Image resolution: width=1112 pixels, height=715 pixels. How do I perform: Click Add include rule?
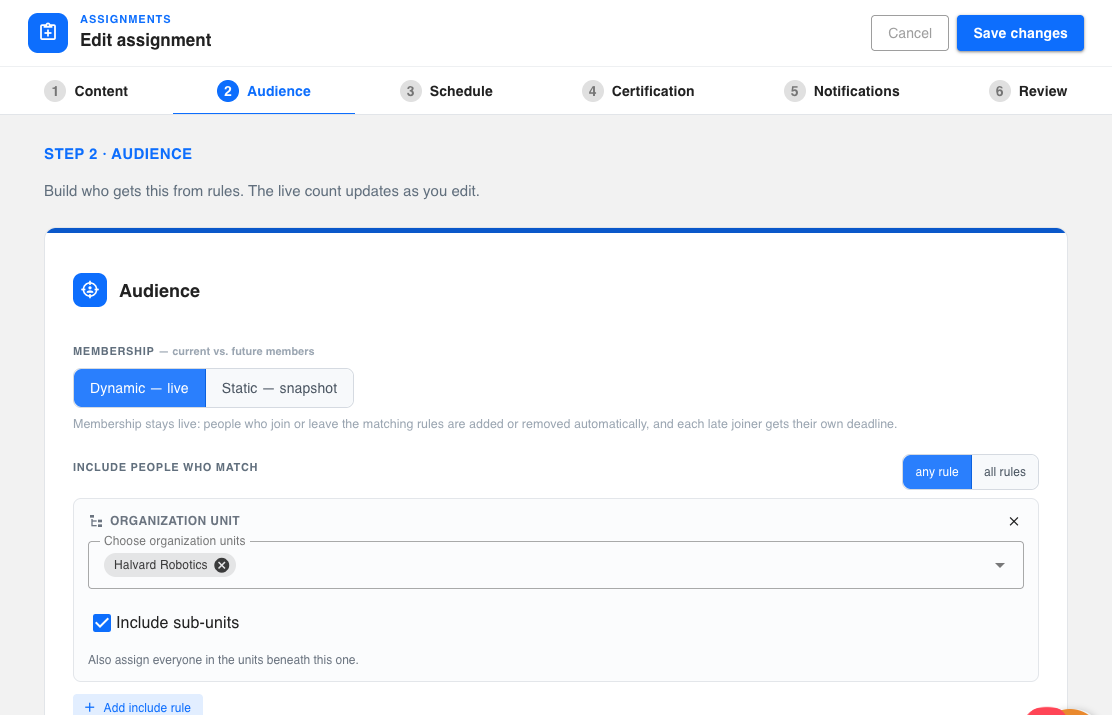pyautogui.click(x=138, y=707)
